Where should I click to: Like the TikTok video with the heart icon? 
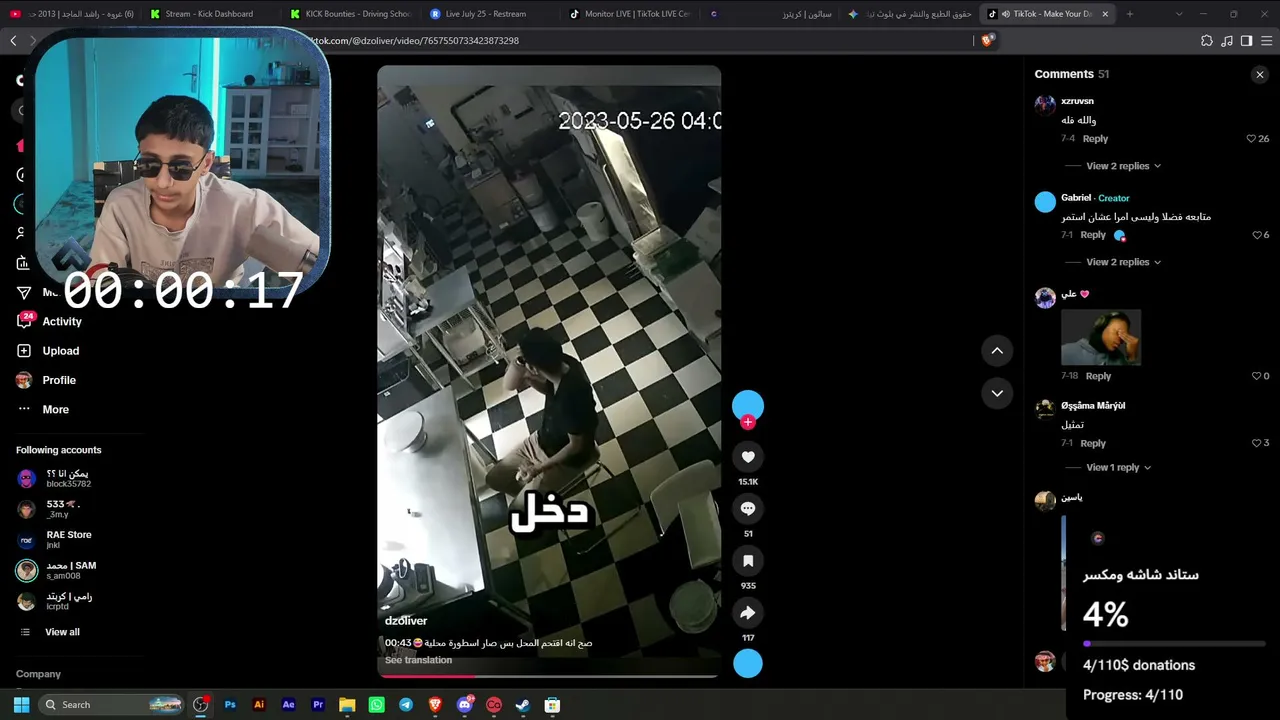(748, 457)
